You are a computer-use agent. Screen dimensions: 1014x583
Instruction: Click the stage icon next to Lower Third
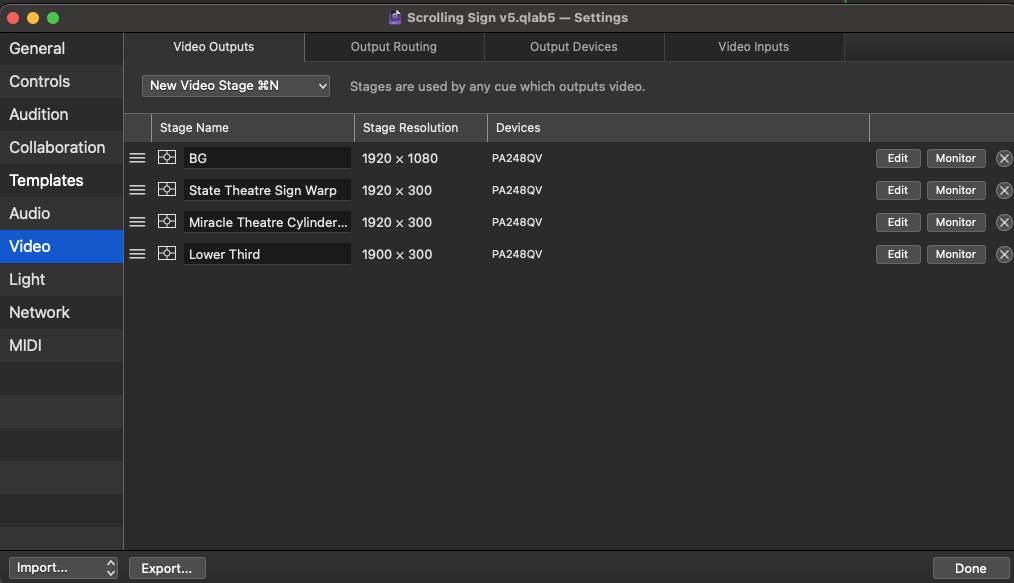click(167, 254)
